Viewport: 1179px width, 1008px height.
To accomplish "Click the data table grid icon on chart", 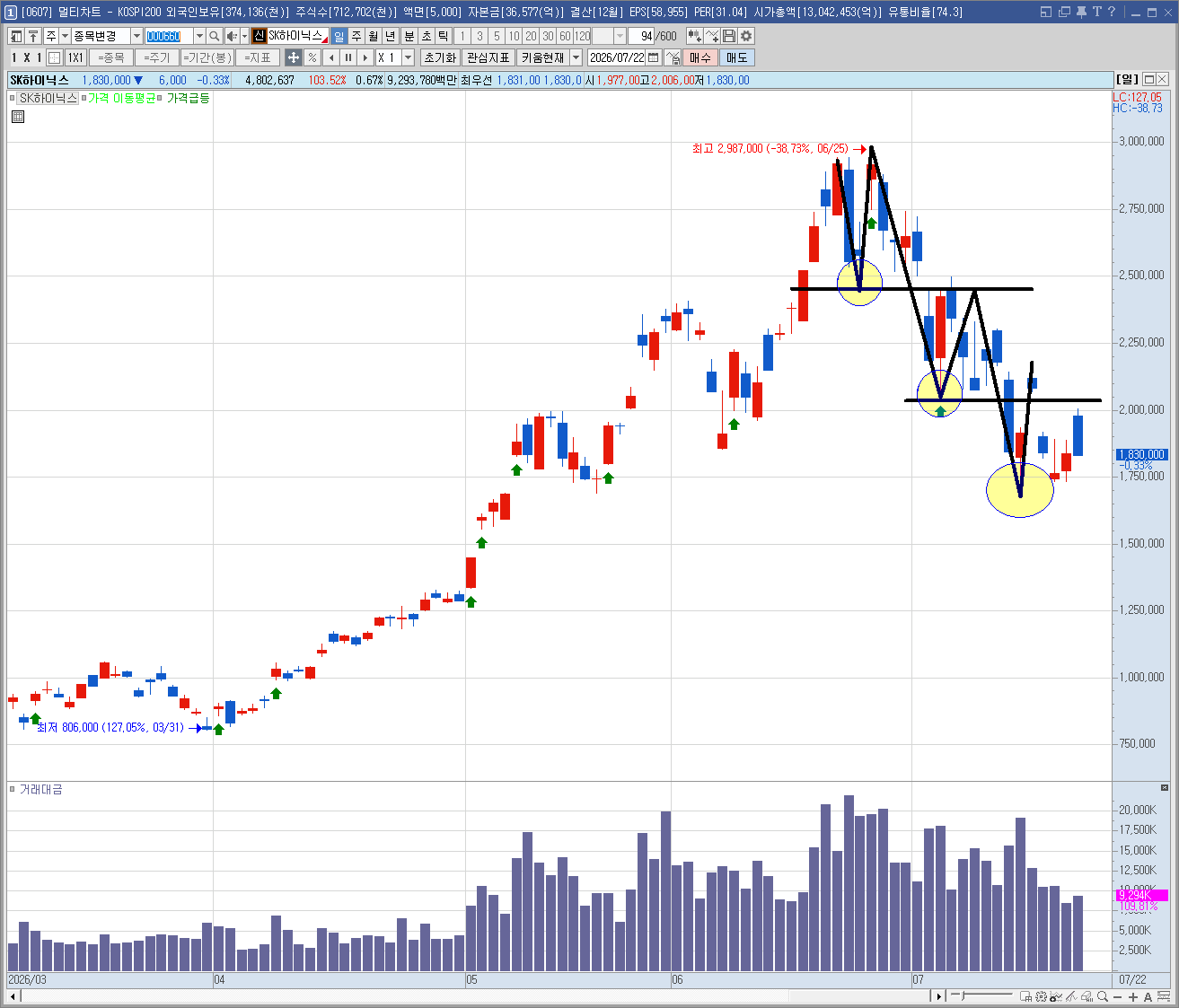I will pyautogui.click(x=18, y=117).
